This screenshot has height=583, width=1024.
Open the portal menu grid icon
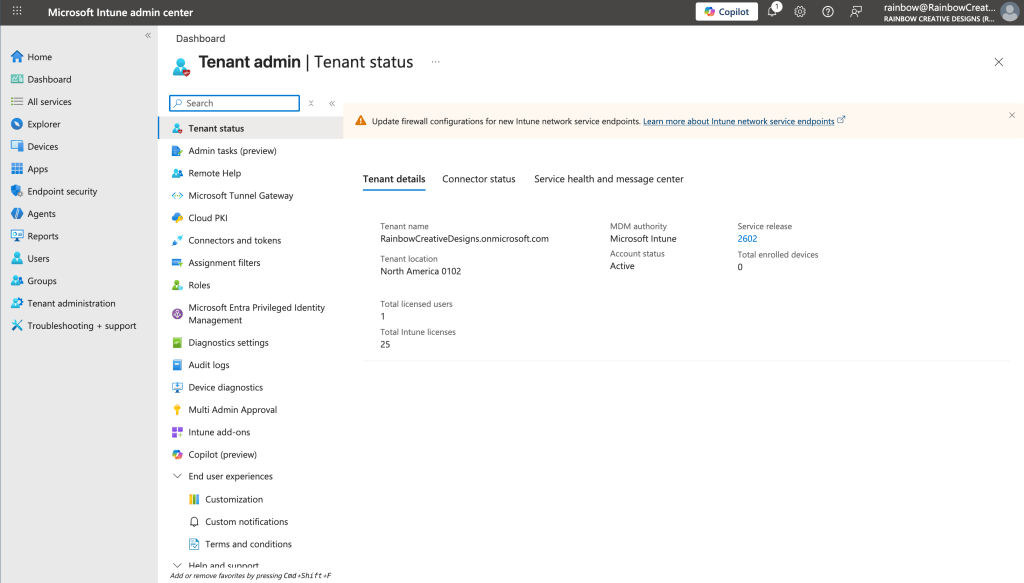tap(17, 12)
